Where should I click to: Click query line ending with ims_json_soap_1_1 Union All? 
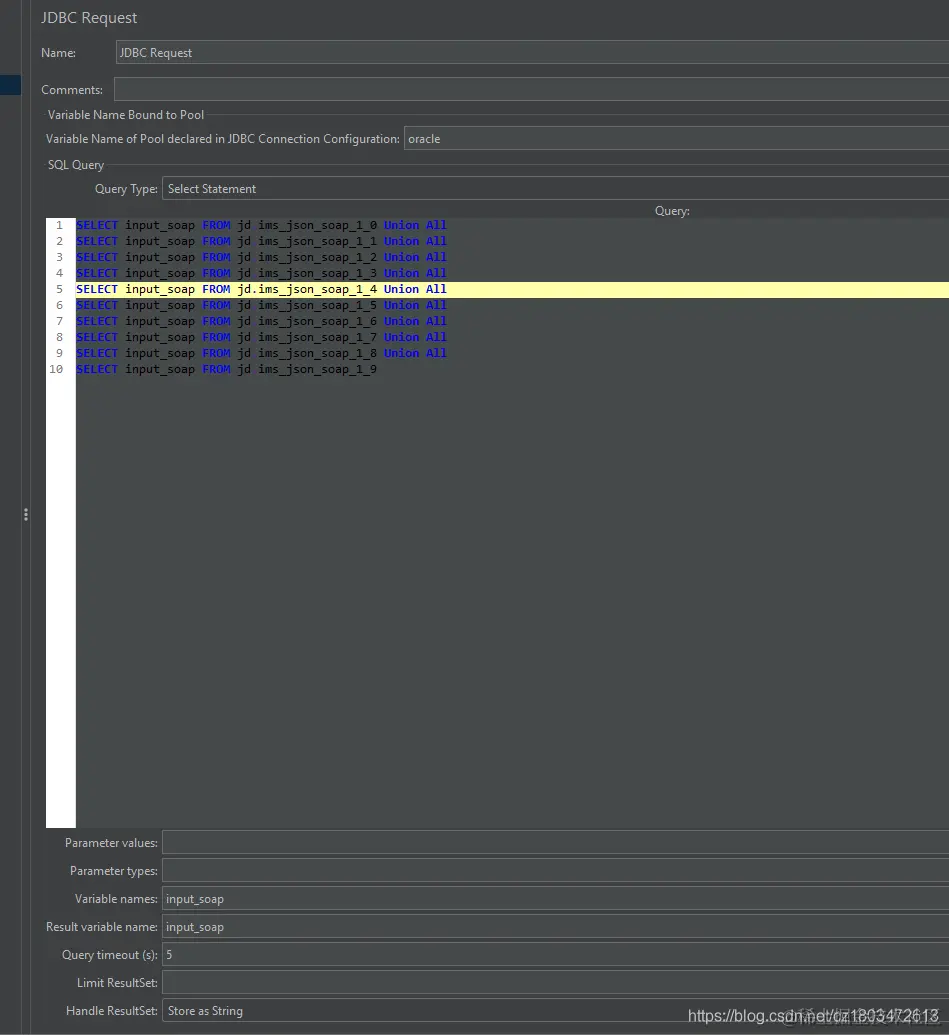pyautogui.click(x=261, y=241)
